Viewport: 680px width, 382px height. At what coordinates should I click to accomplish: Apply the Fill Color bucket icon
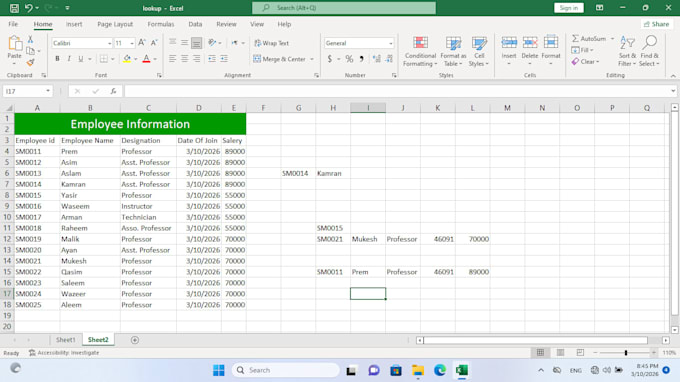127,59
